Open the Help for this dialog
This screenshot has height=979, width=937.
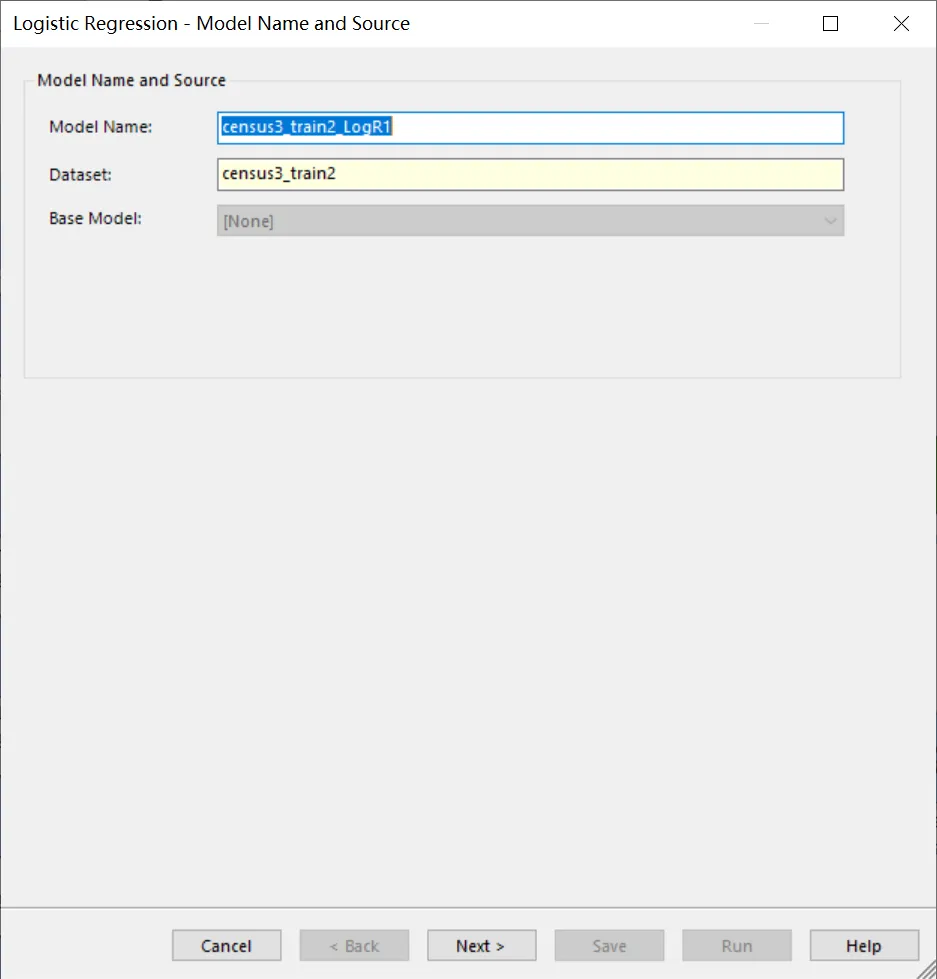point(865,946)
